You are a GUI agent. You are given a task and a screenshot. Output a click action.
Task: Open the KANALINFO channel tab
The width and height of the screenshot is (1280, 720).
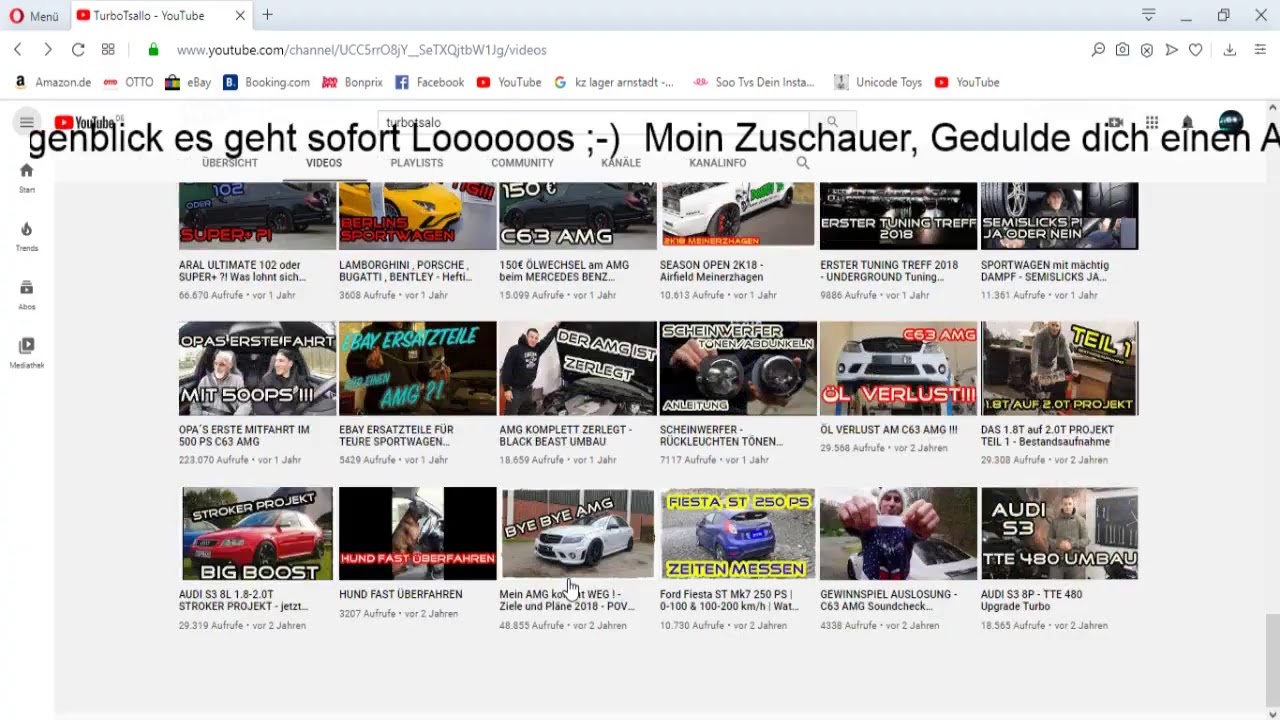coord(717,162)
